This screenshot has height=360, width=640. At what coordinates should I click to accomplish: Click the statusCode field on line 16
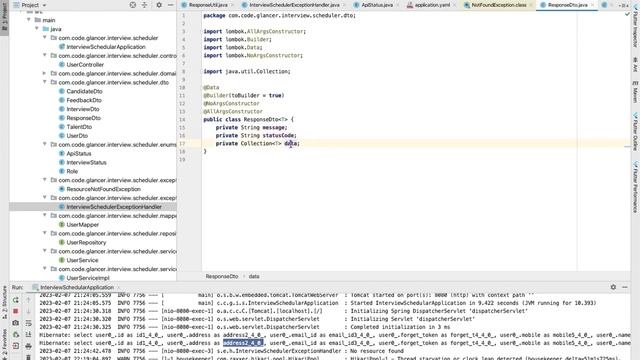coord(279,136)
